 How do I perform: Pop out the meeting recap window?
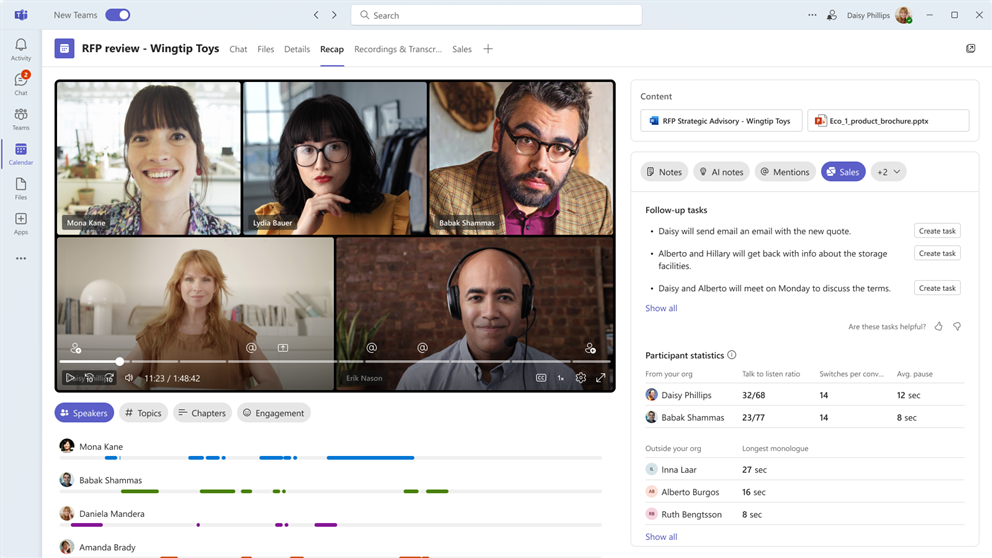[x=970, y=48]
